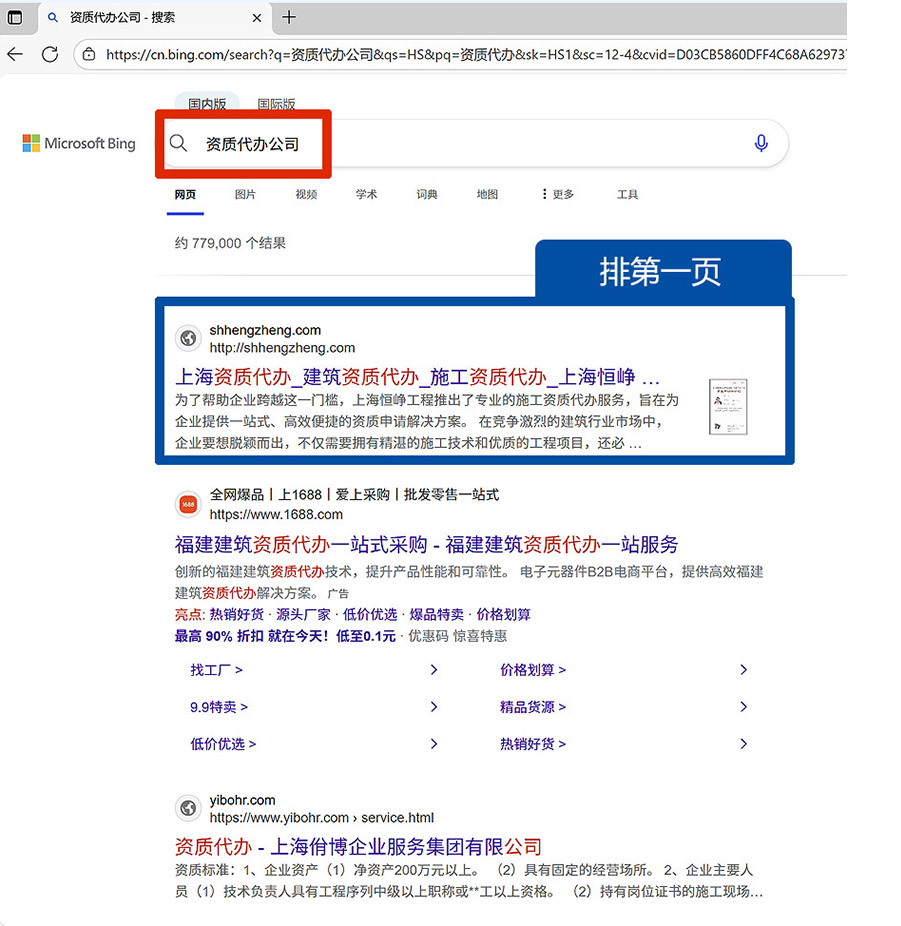Click the browser address bar URL
The width and height of the screenshot is (901, 926).
click(470, 55)
